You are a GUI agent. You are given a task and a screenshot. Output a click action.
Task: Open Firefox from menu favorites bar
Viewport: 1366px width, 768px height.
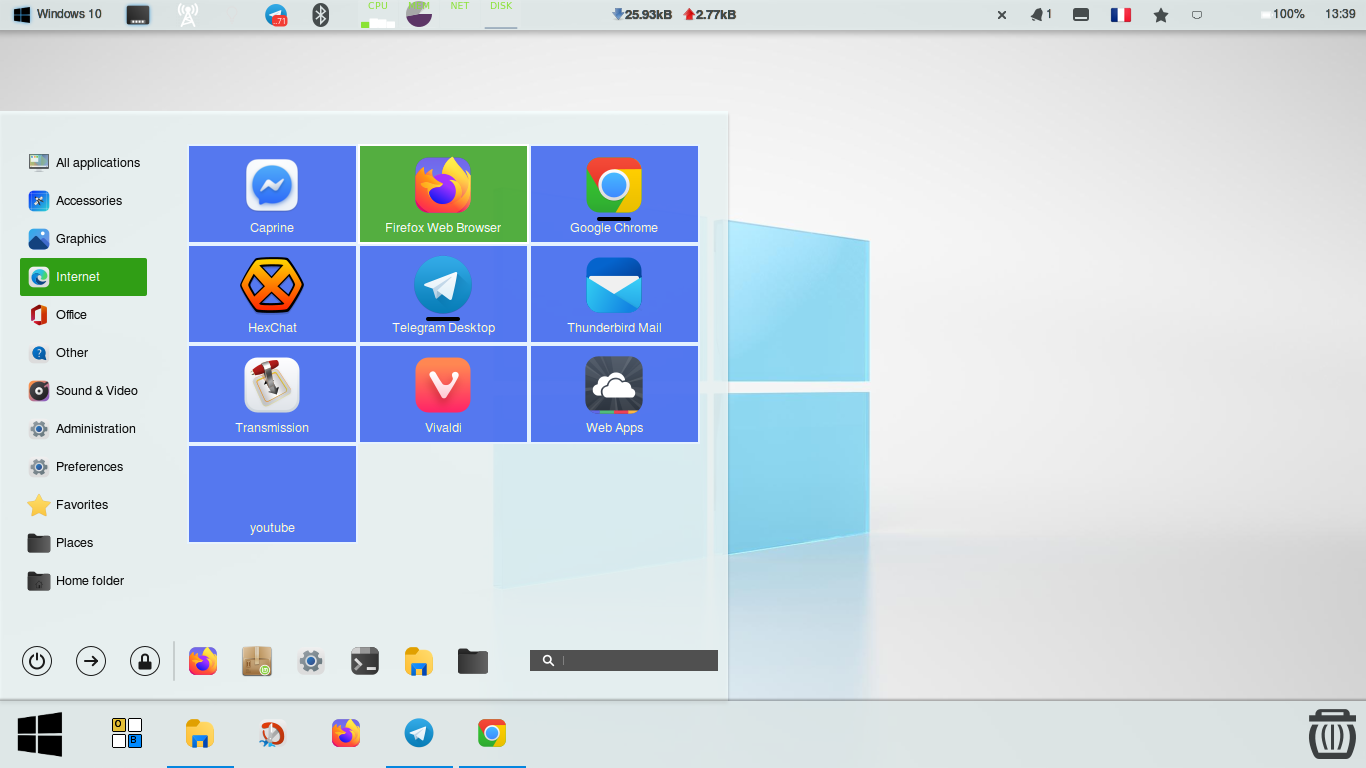point(203,661)
